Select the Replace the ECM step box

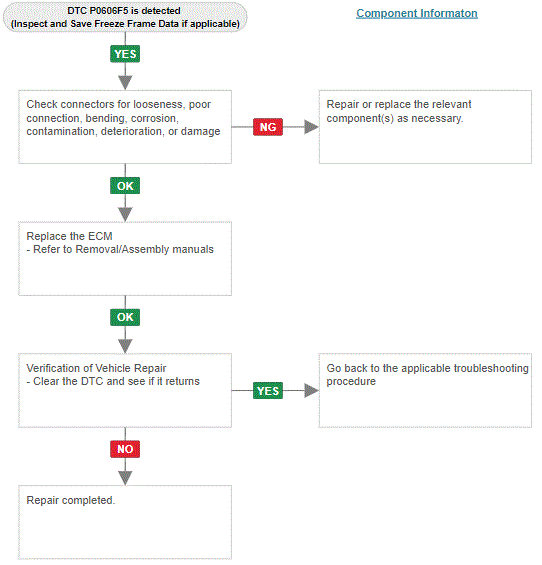tap(125, 259)
